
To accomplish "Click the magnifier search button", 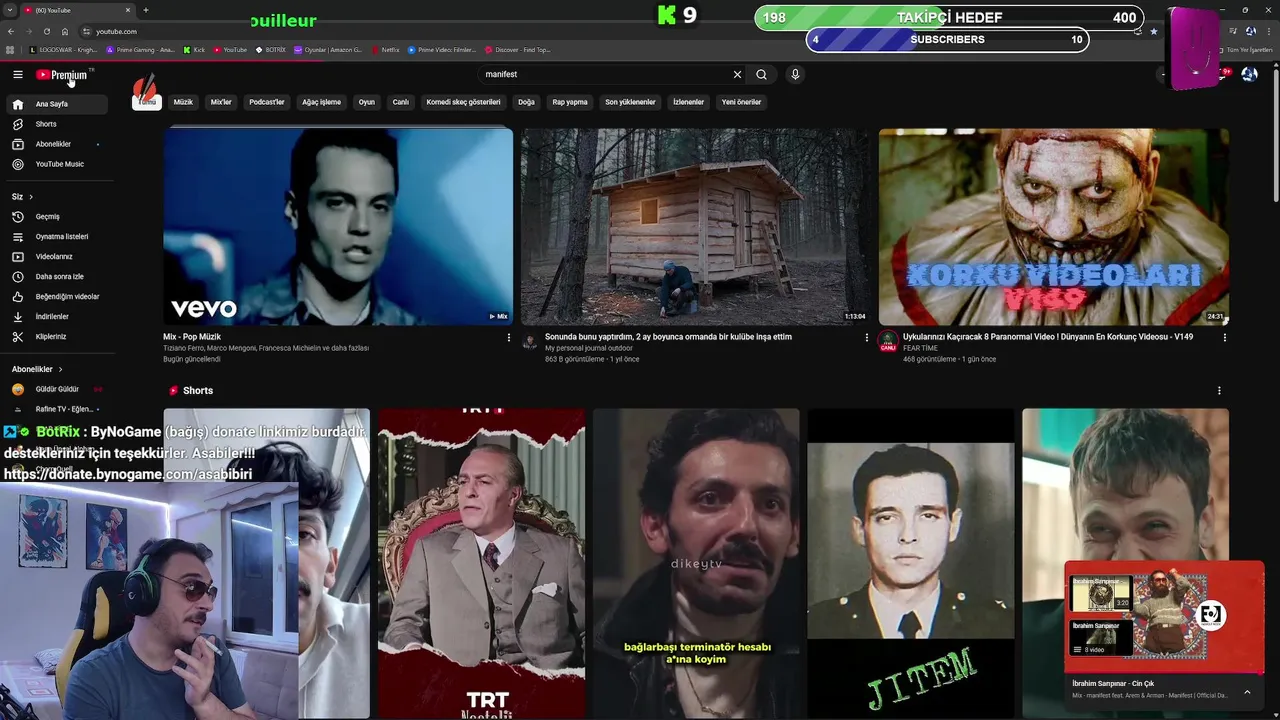I will coord(761,74).
